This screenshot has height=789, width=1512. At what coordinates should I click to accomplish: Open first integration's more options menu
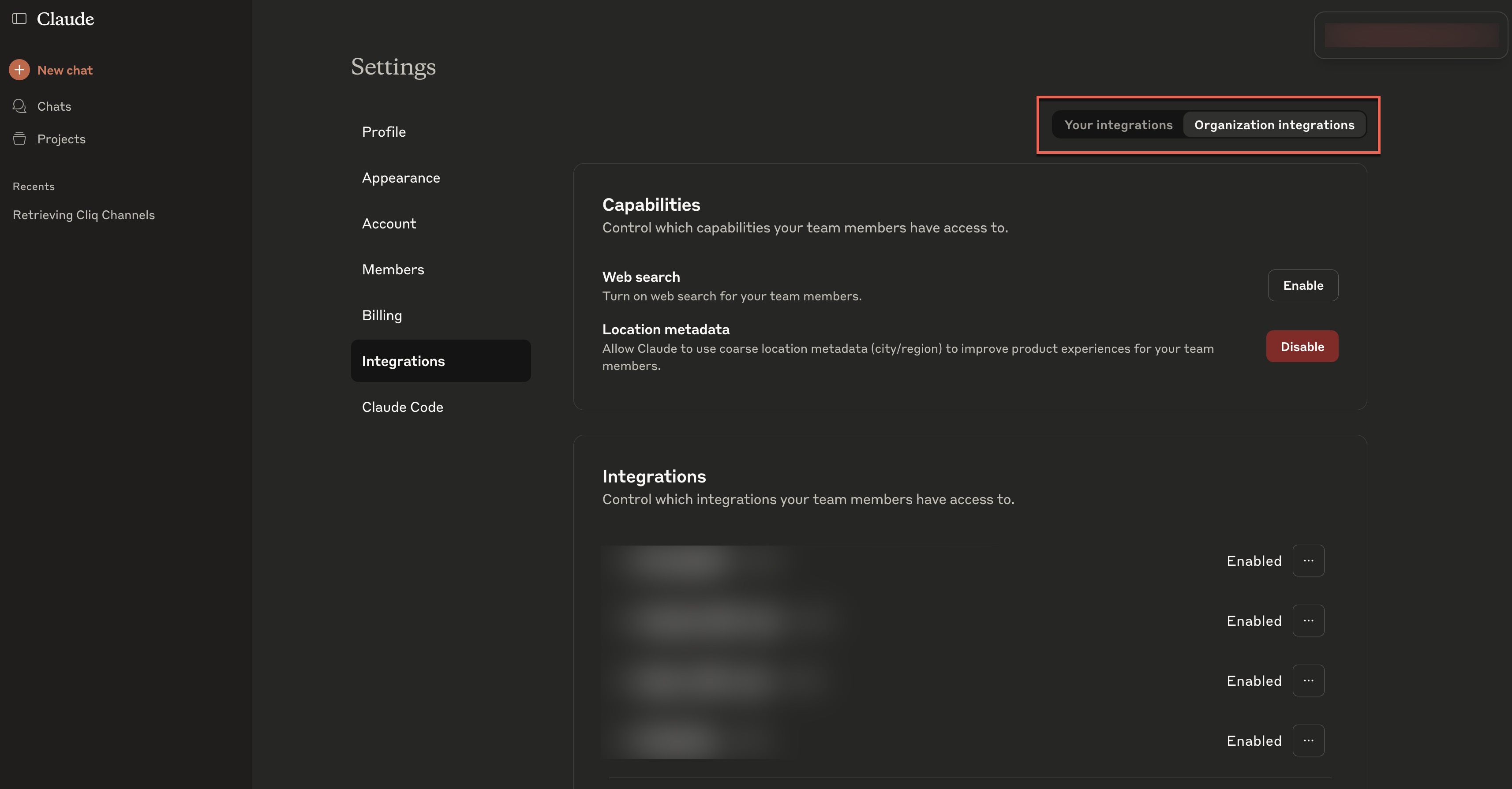point(1308,561)
